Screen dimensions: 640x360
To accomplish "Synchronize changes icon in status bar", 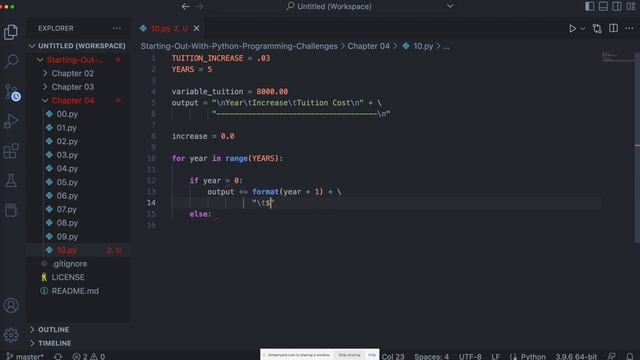I will pos(58,356).
